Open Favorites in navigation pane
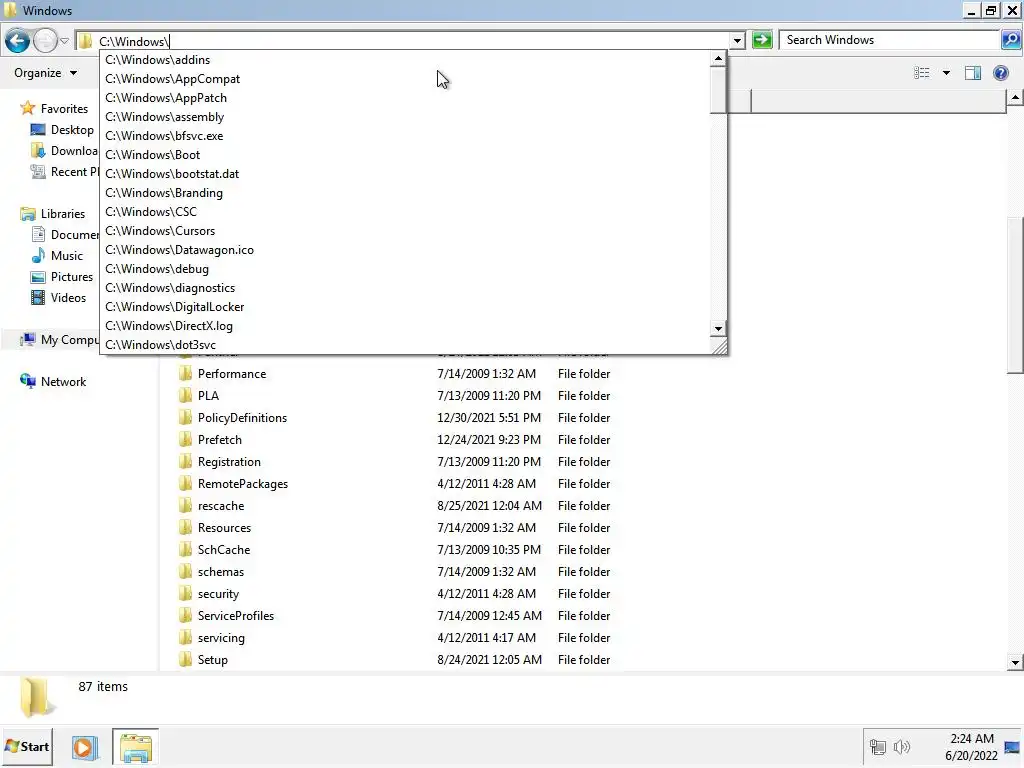 pyautogui.click(x=54, y=108)
